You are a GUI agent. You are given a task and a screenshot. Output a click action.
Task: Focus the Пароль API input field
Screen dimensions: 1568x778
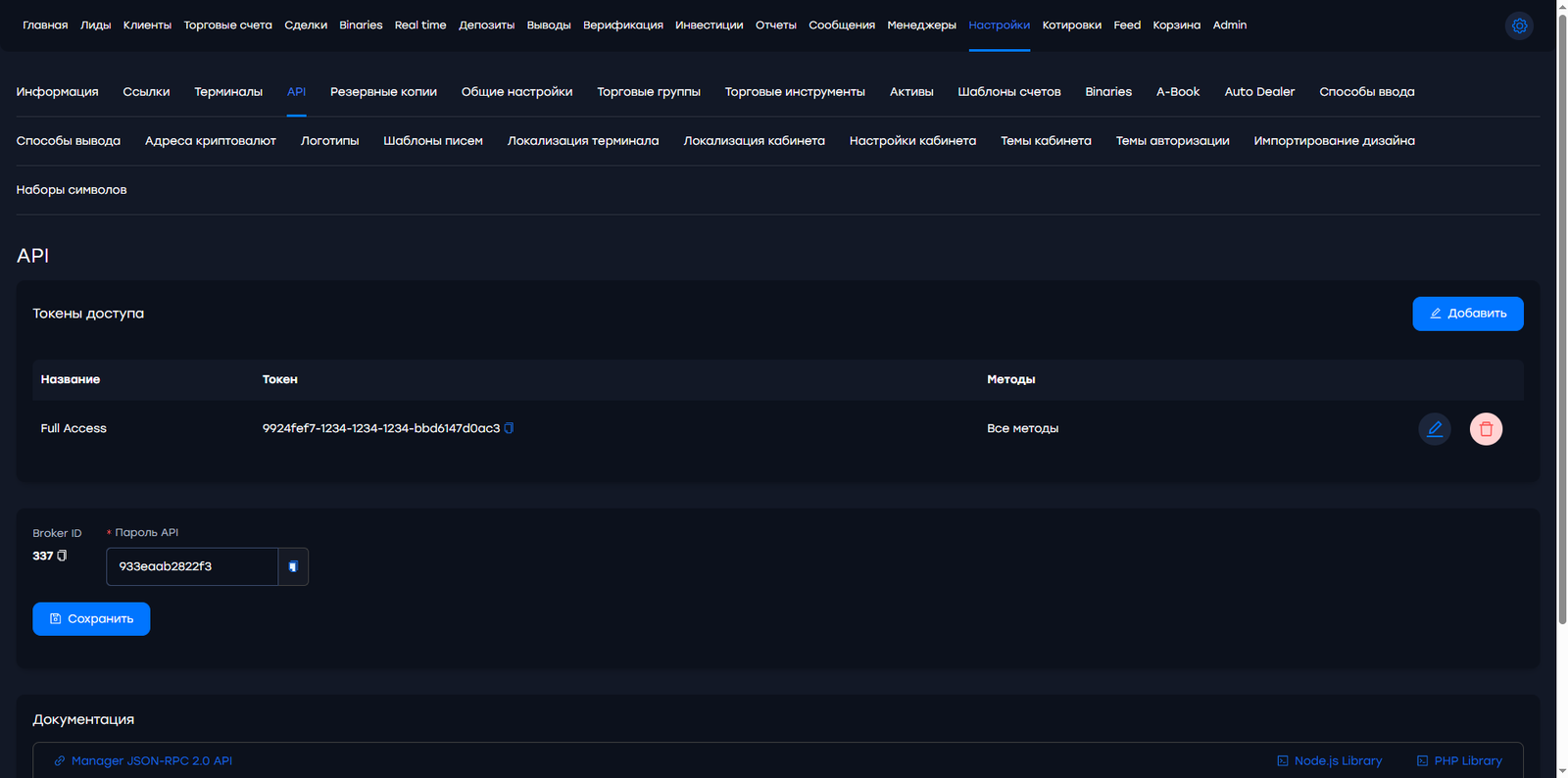pyautogui.click(x=192, y=566)
